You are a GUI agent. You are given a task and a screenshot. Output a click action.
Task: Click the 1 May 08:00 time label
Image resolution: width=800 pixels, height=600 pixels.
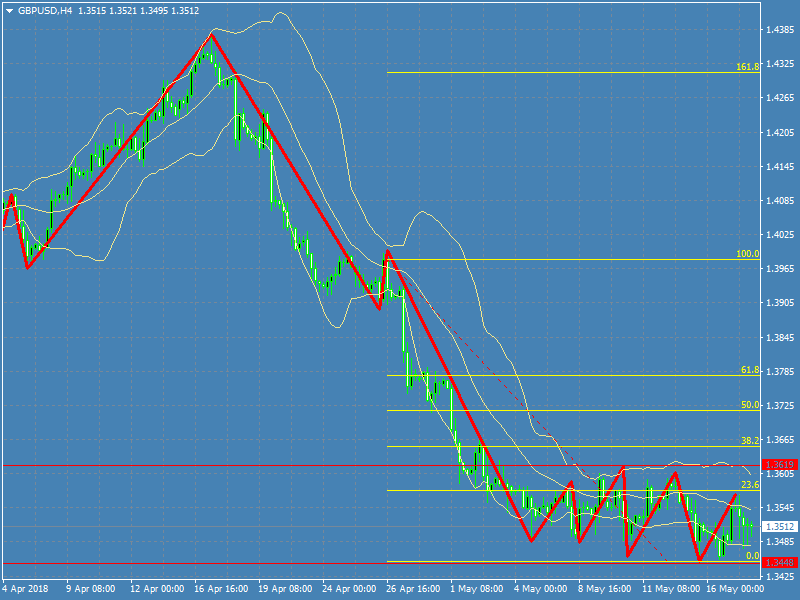pos(477,589)
